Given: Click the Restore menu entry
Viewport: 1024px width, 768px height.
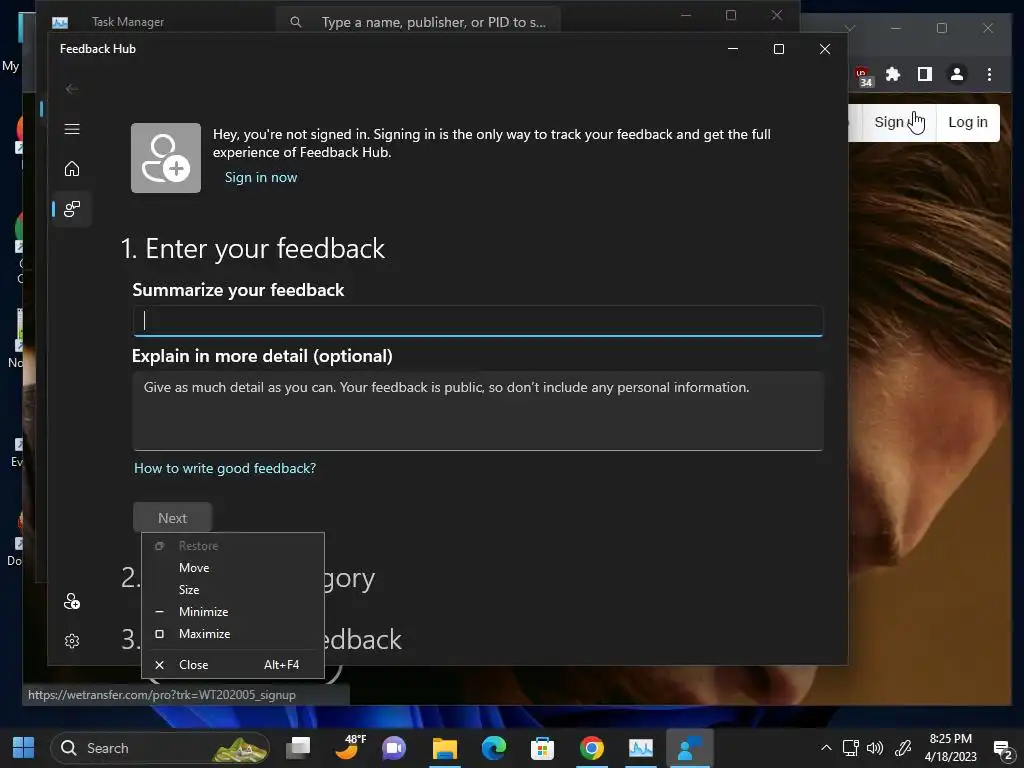Looking at the screenshot, I should point(232,546).
